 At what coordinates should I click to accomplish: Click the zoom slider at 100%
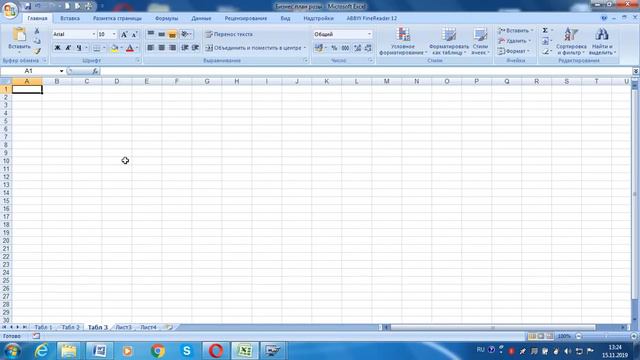(606, 336)
